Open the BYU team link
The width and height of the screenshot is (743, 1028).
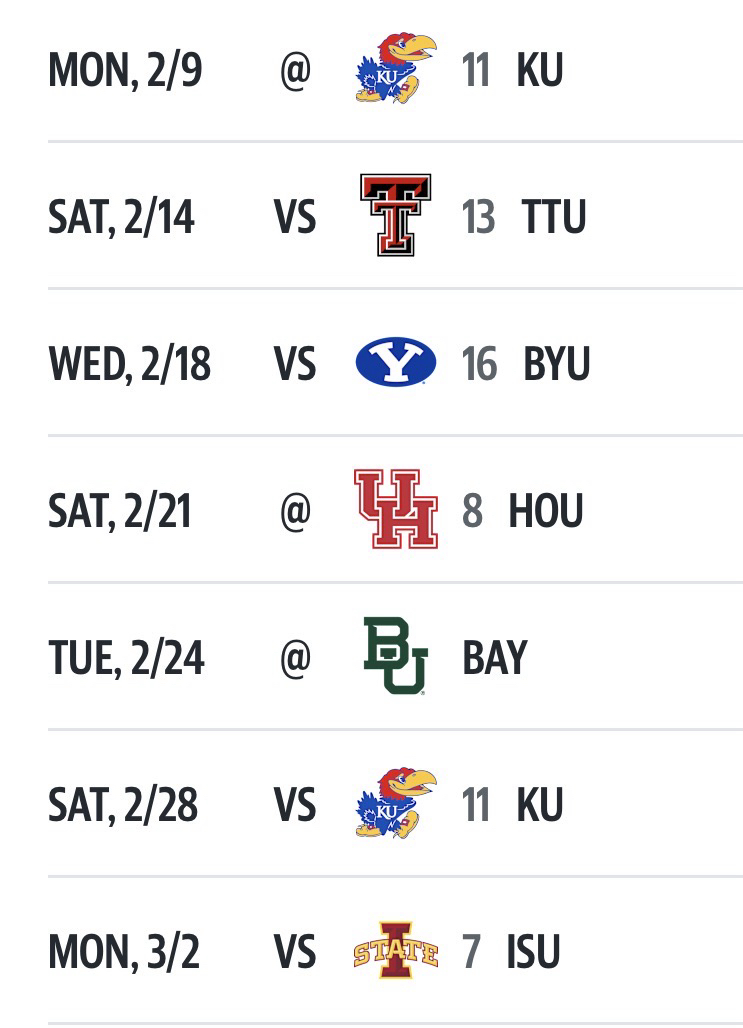coord(556,363)
